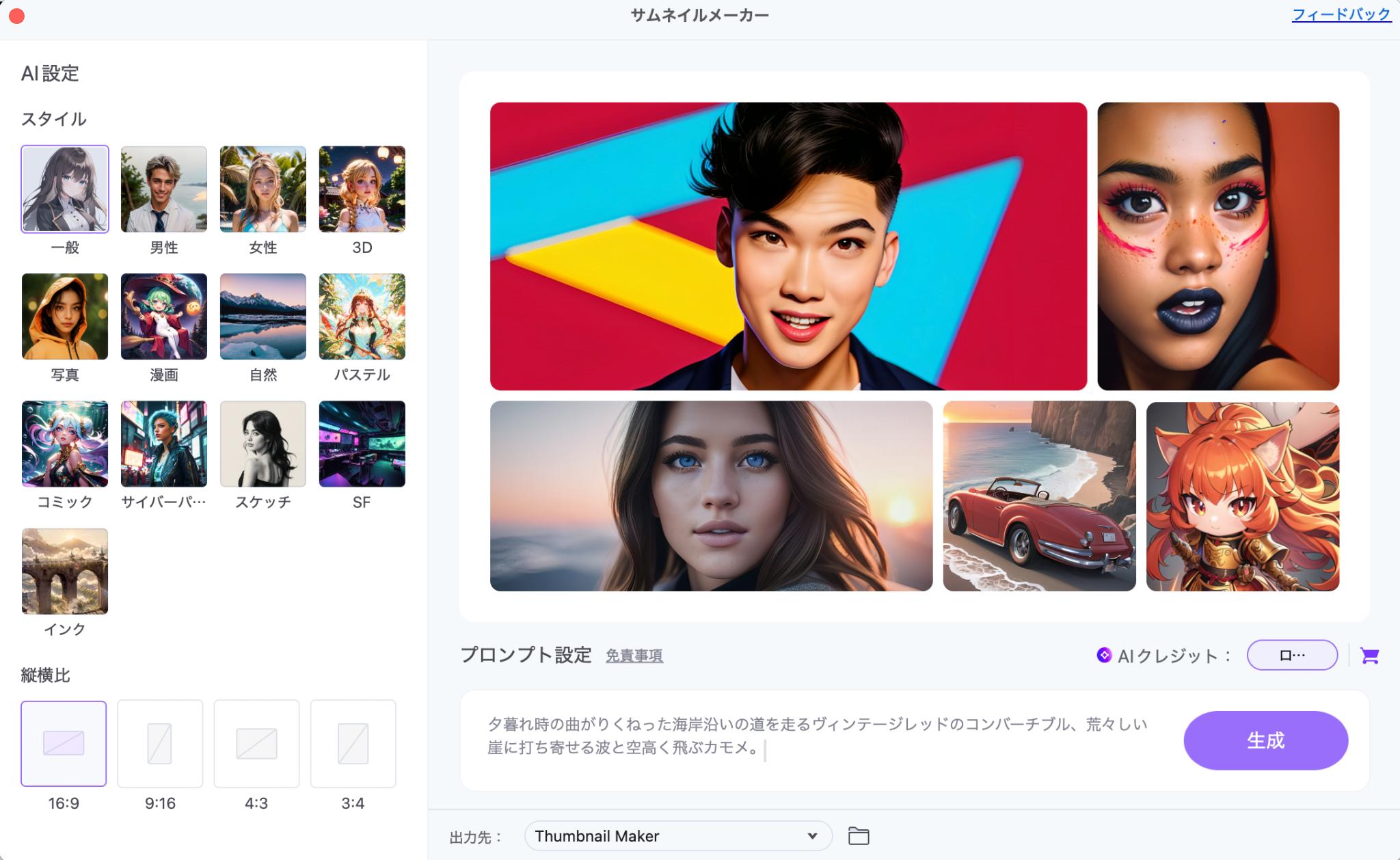Click the blue-eyed woman sunset sample
This screenshot has height=860, width=1400.
coord(711,496)
